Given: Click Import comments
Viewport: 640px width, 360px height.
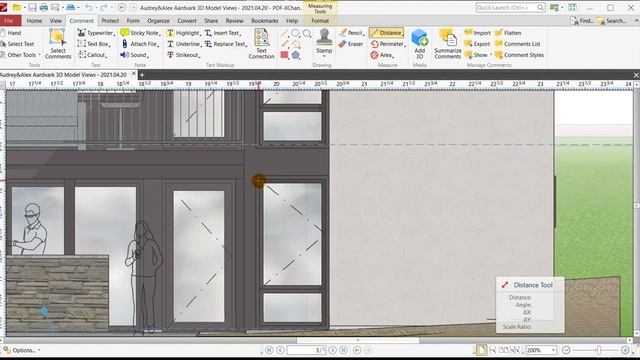Looking at the screenshot, I should click(478, 33).
